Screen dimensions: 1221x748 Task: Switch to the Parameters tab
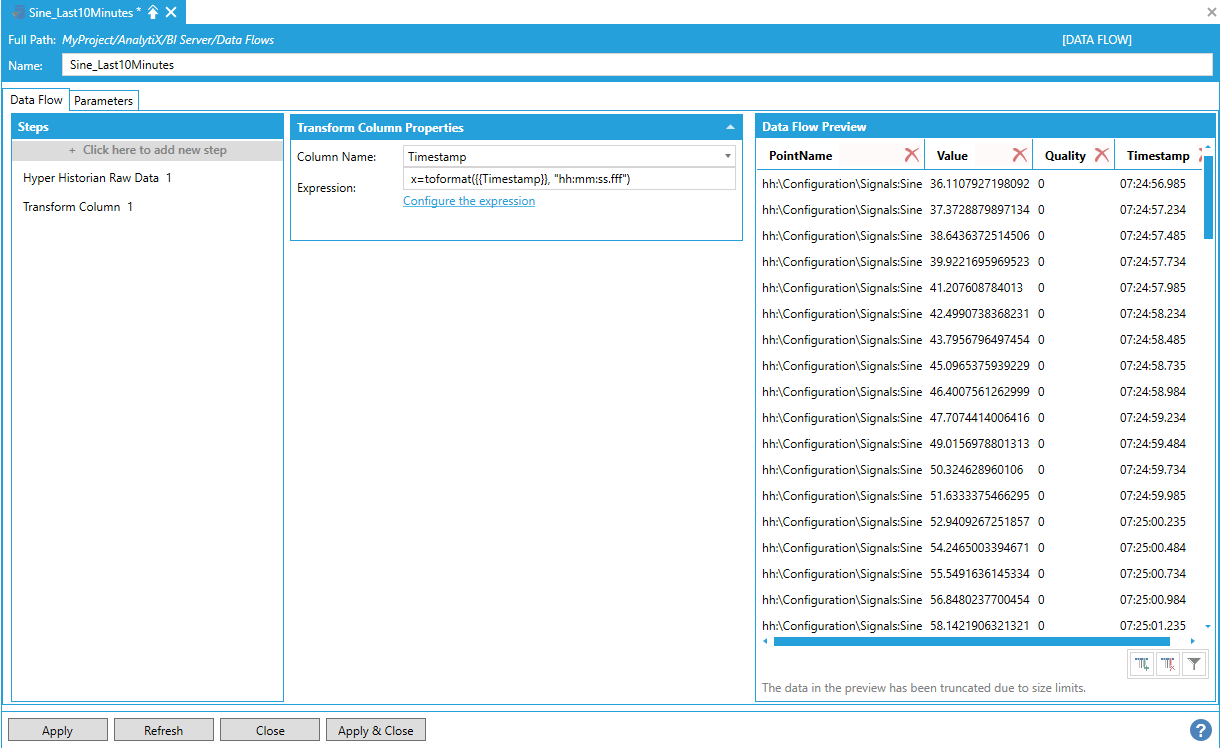(103, 101)
